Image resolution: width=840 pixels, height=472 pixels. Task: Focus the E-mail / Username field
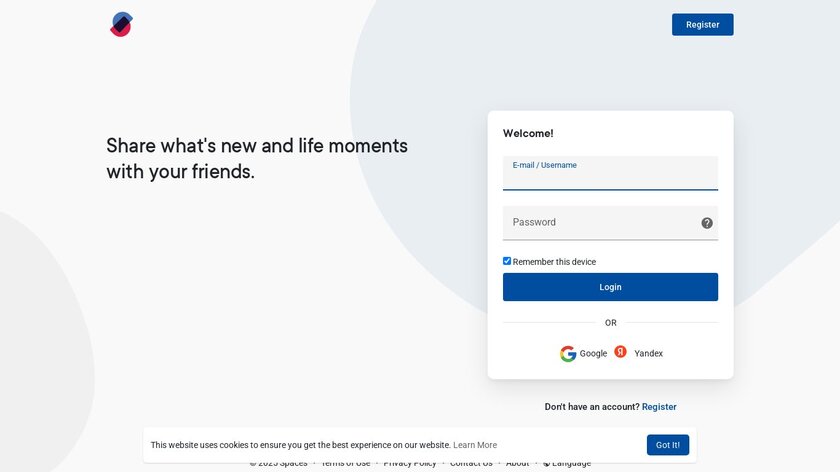click(x=610, y=178)
